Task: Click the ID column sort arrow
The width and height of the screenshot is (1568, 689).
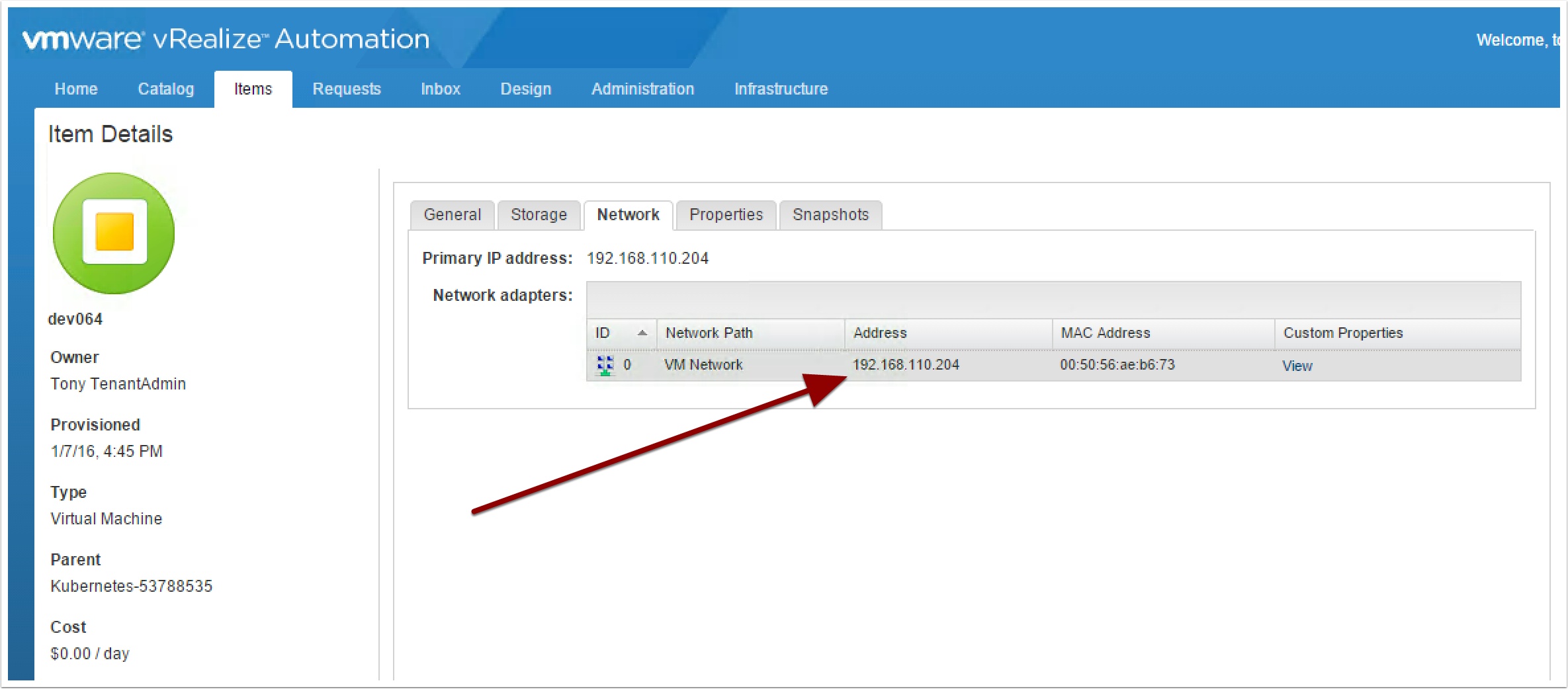Action: (x=642, y=333)
